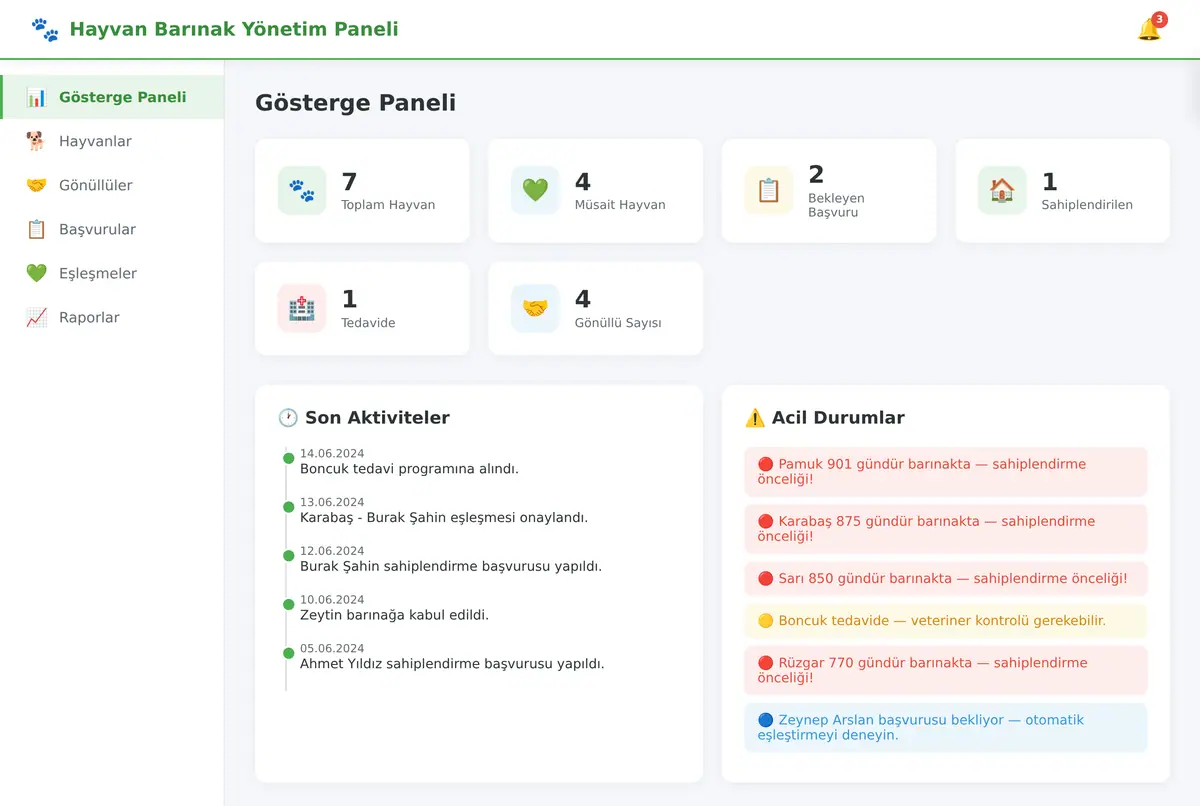Click the handshake icon on Gönüllü Sayısı card
This screenshot has height=806, width=1200.
(535, 308)
